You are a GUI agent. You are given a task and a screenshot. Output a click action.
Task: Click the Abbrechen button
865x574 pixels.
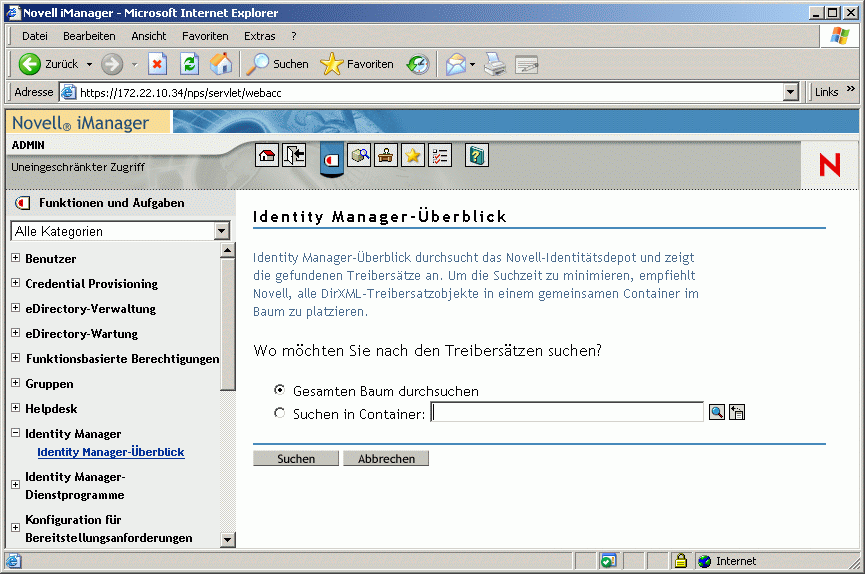[386, 459]
